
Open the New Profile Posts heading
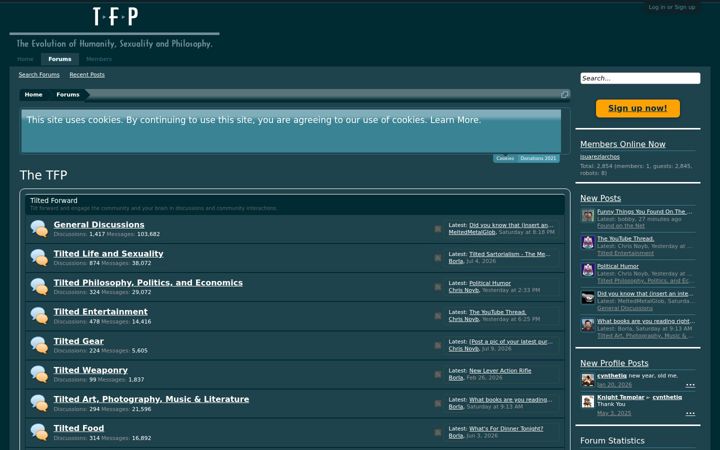[x=614, y=363]
